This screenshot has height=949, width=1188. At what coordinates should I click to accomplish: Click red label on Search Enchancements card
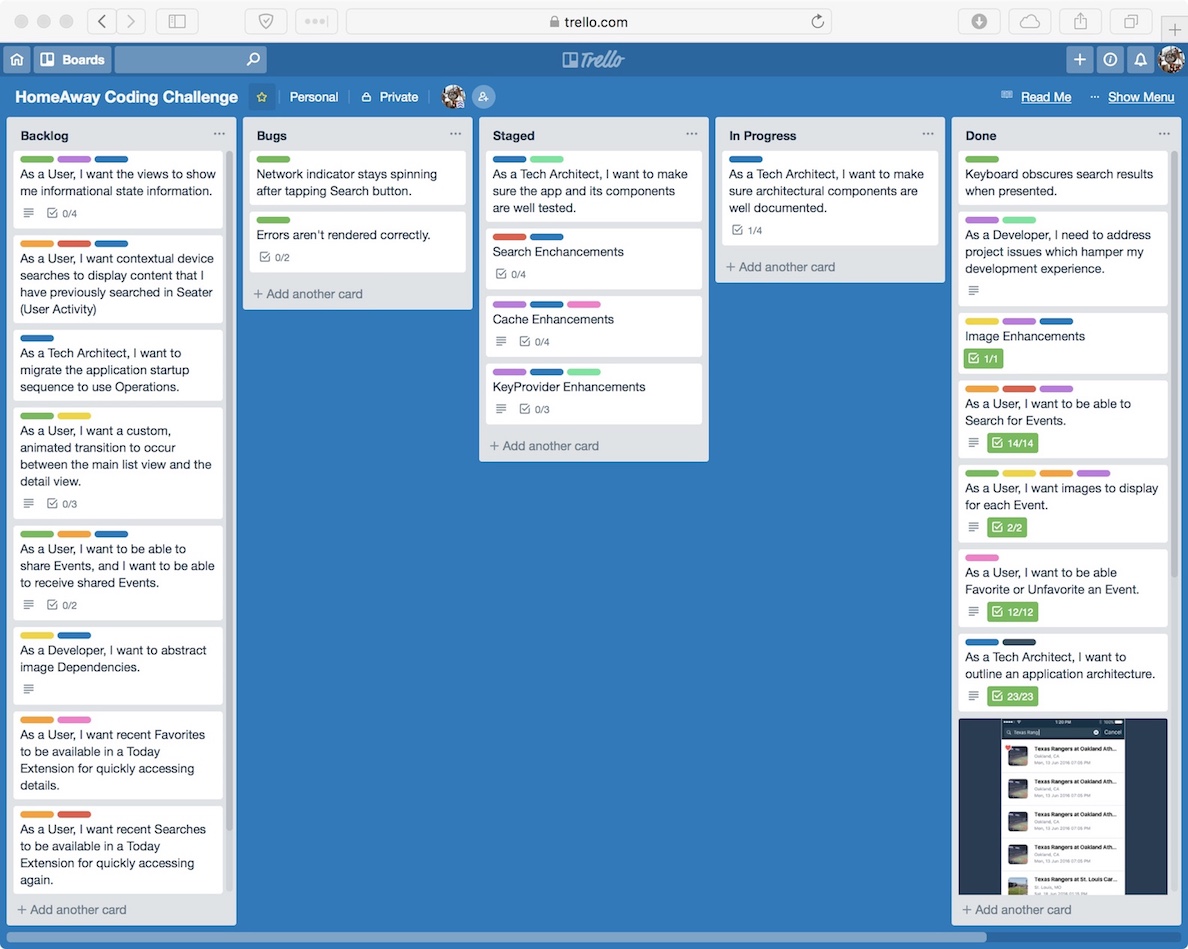(x=509, y=237)
